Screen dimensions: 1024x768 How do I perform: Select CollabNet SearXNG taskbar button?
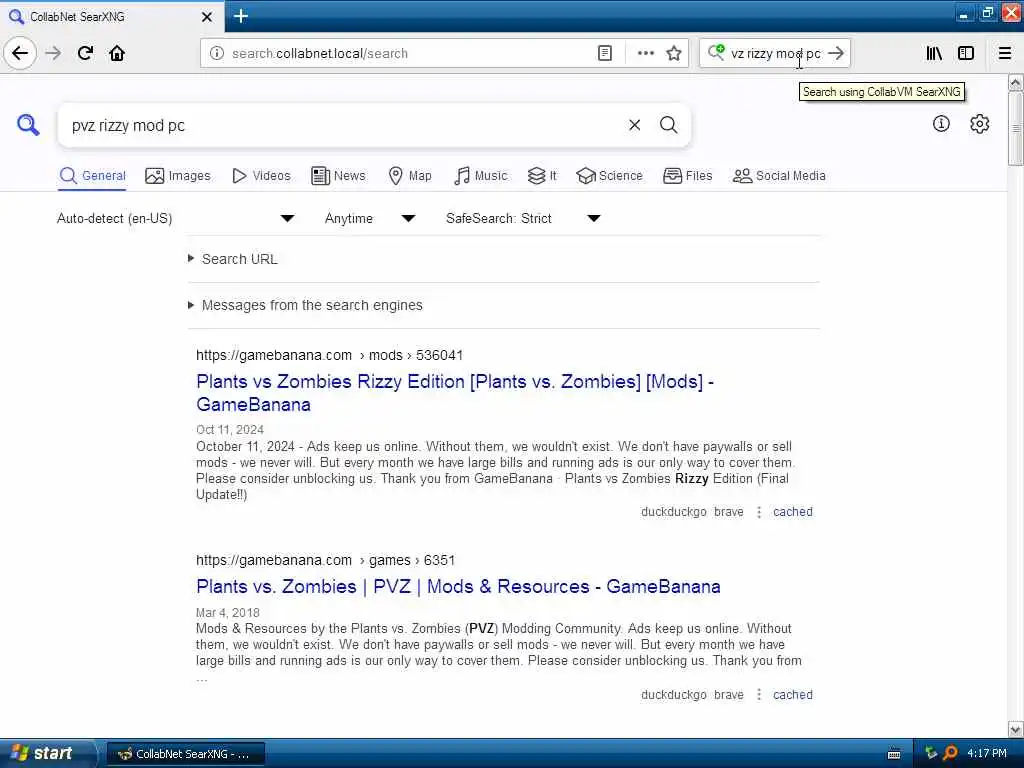[x=185, y=754]
